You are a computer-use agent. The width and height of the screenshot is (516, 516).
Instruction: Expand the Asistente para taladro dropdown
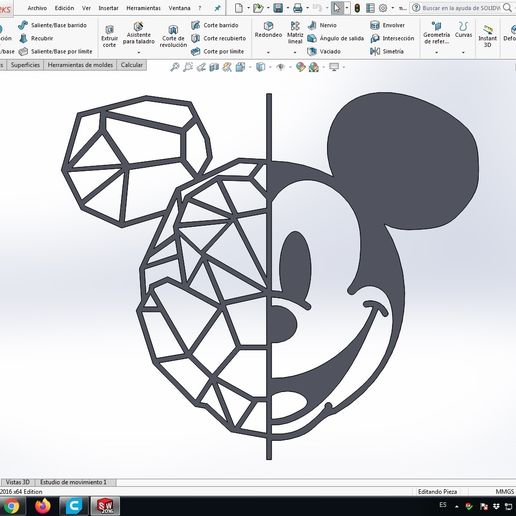point(139,52)
